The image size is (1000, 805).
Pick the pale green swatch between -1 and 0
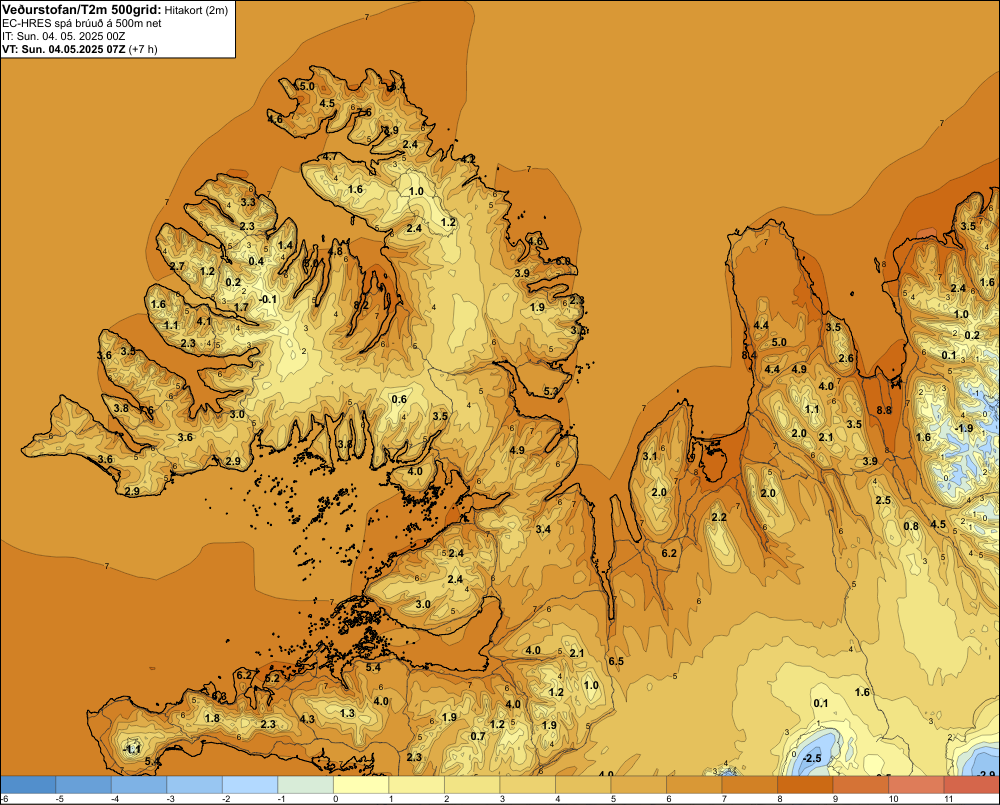(305, 785)
